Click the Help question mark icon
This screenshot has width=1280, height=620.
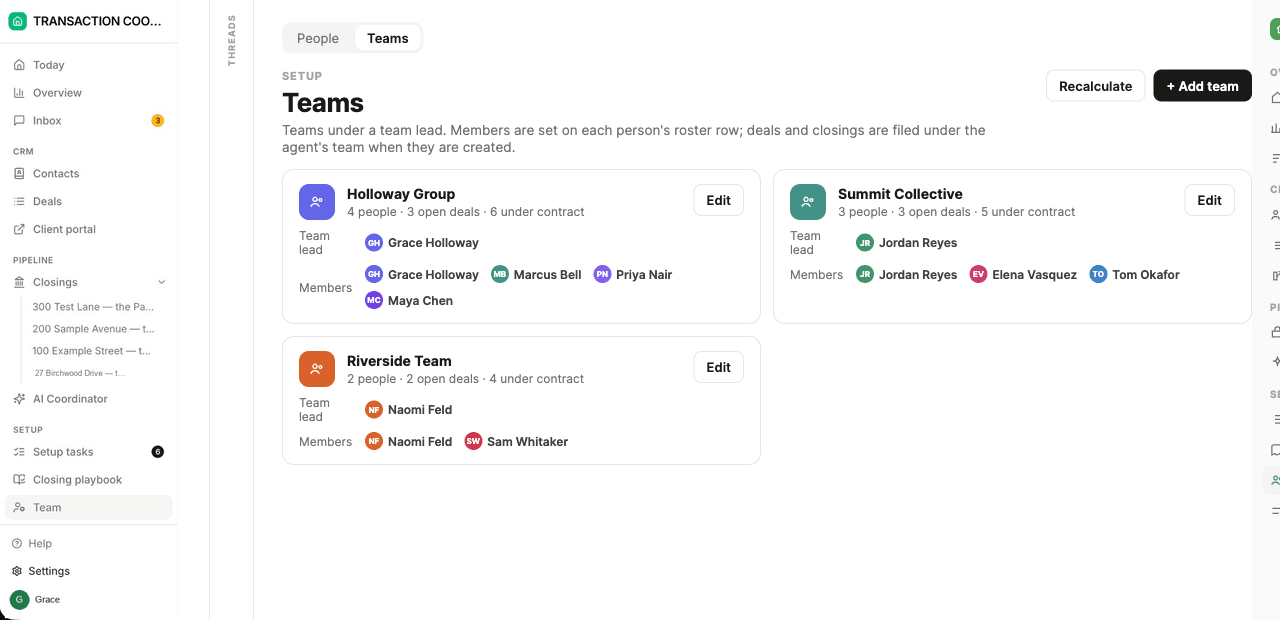[16, 544]
